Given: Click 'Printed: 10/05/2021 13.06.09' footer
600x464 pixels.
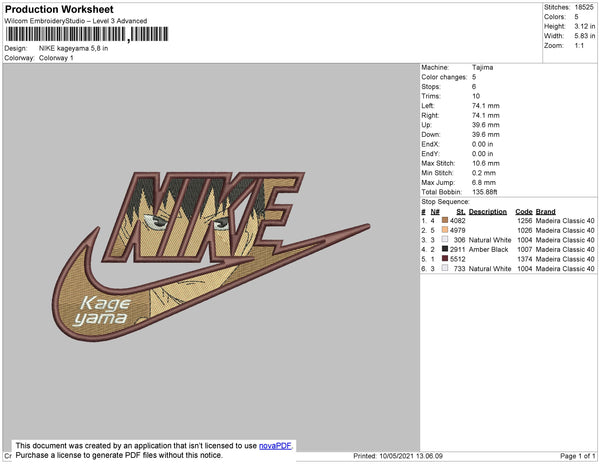Looking at the screenshot, I should pyautogui.click(x=398, y=456).
